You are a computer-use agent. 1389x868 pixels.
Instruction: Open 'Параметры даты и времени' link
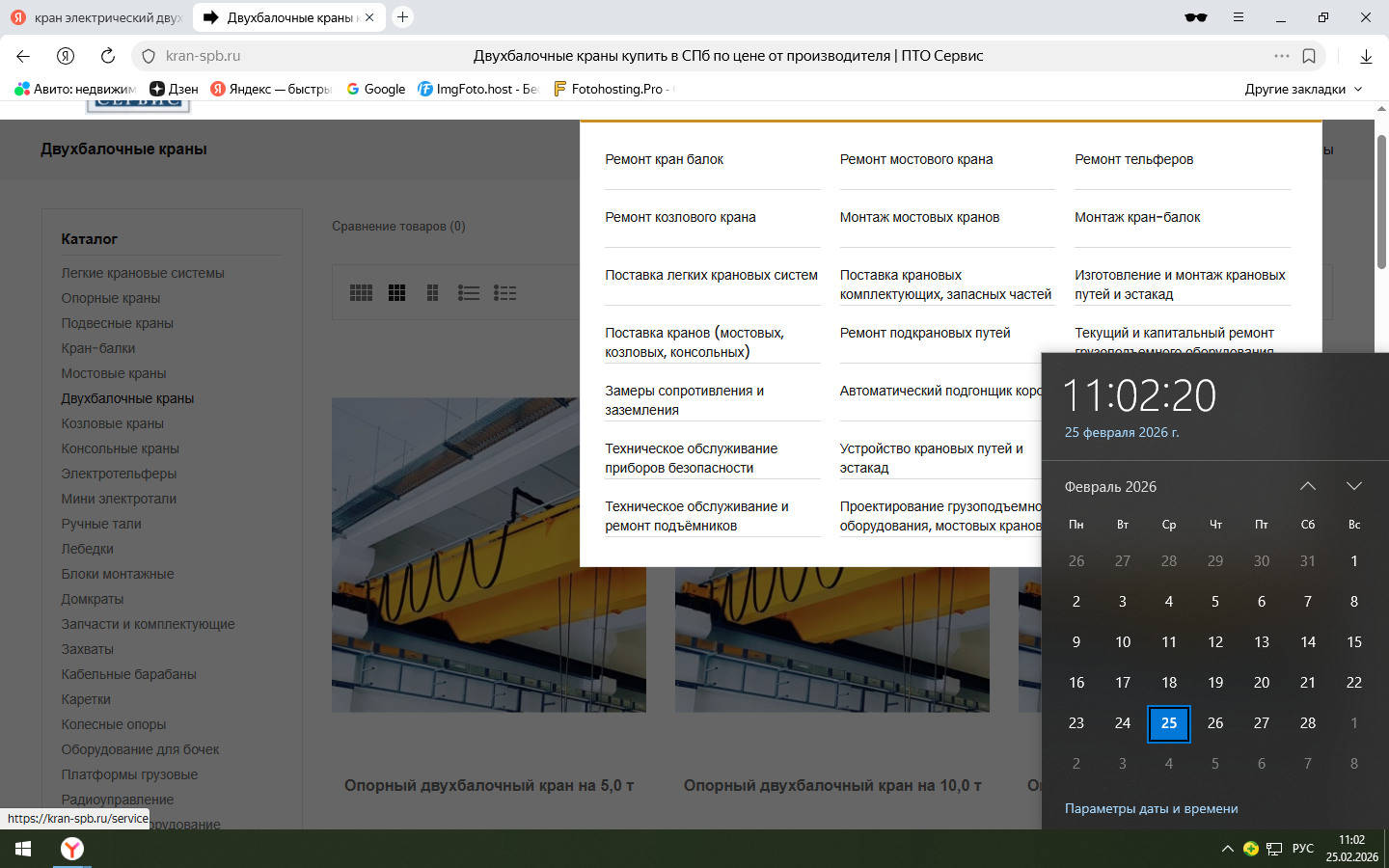pos(1151,808)
